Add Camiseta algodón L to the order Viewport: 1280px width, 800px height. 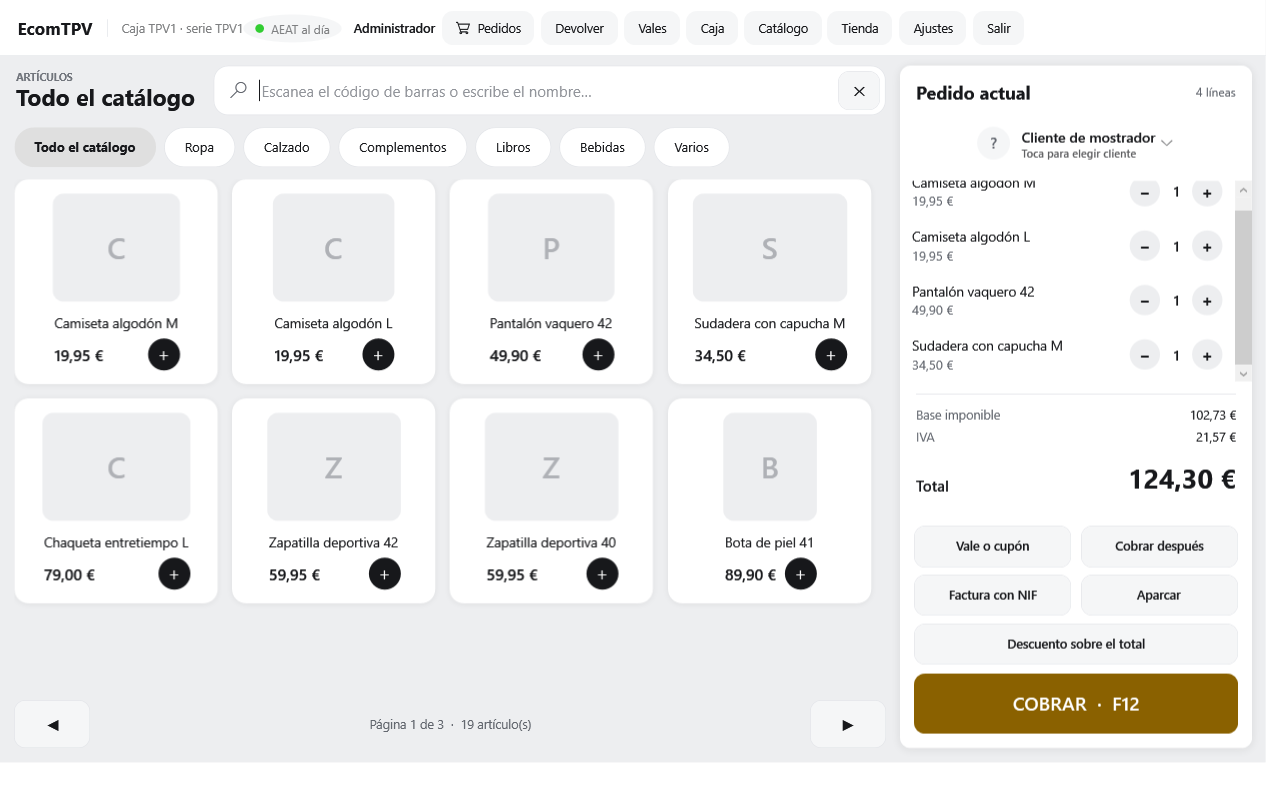coord(378,355)
